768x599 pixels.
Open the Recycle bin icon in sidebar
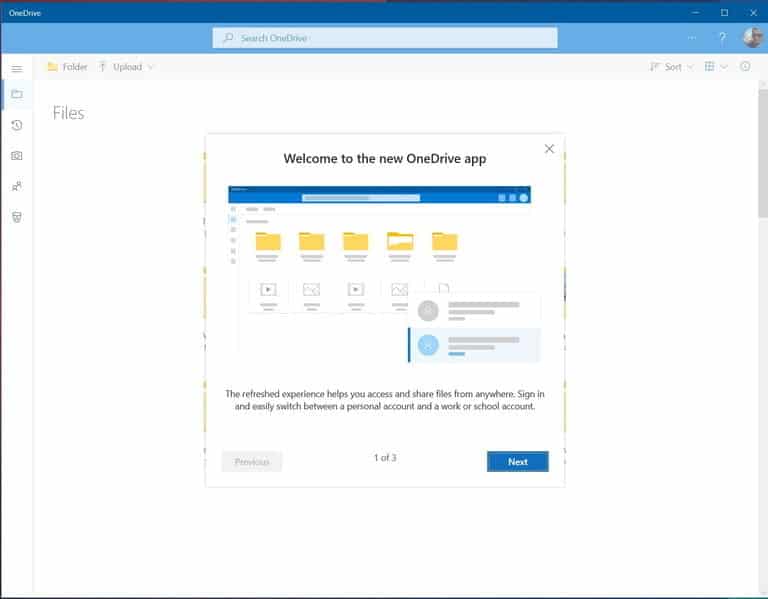(x=17, y=217)
